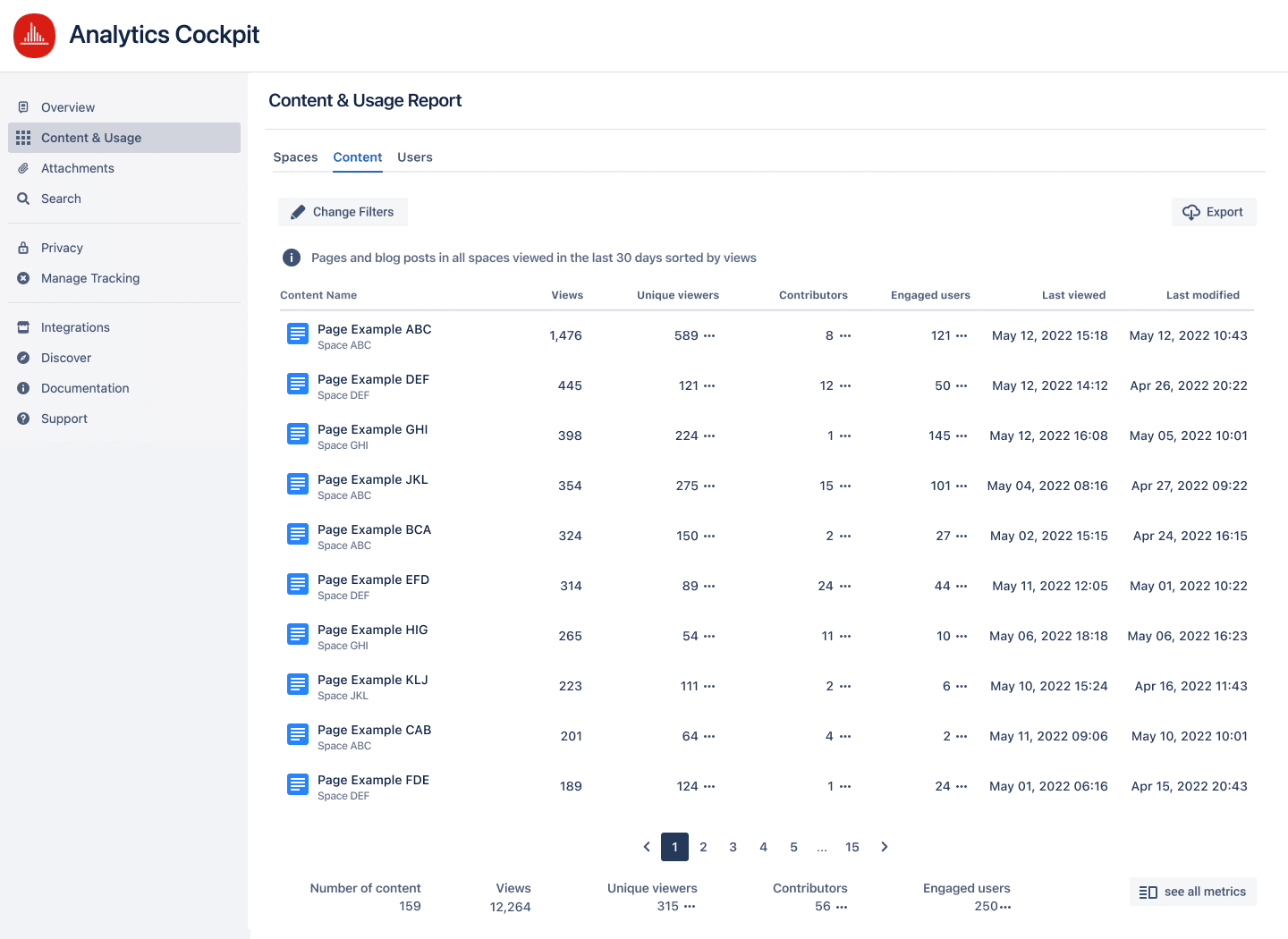Click the Manage Tracking icon

[x=23, y=278]
